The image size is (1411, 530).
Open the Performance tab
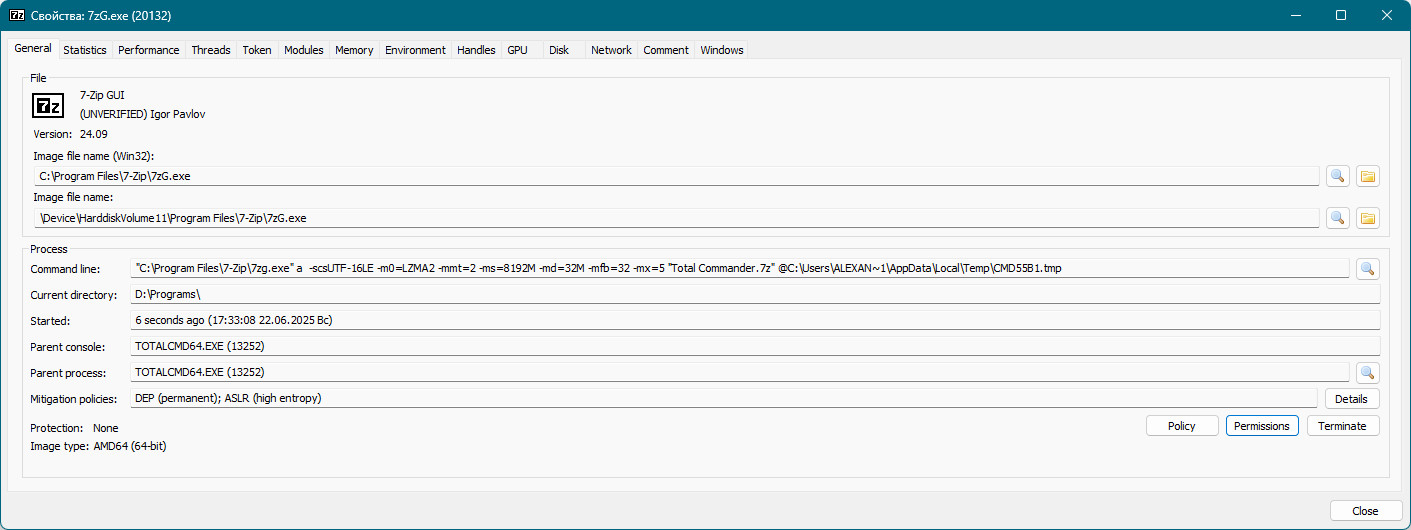[x=149, y=50]
